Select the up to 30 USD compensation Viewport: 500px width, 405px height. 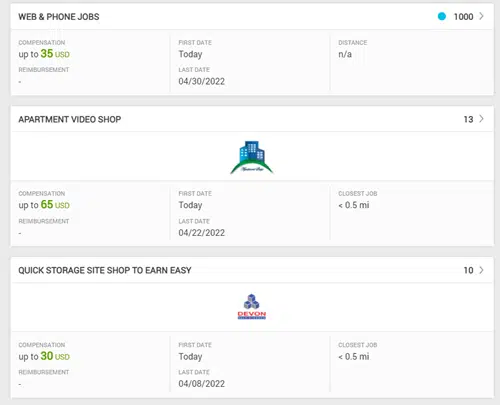[x=44, y=356]
